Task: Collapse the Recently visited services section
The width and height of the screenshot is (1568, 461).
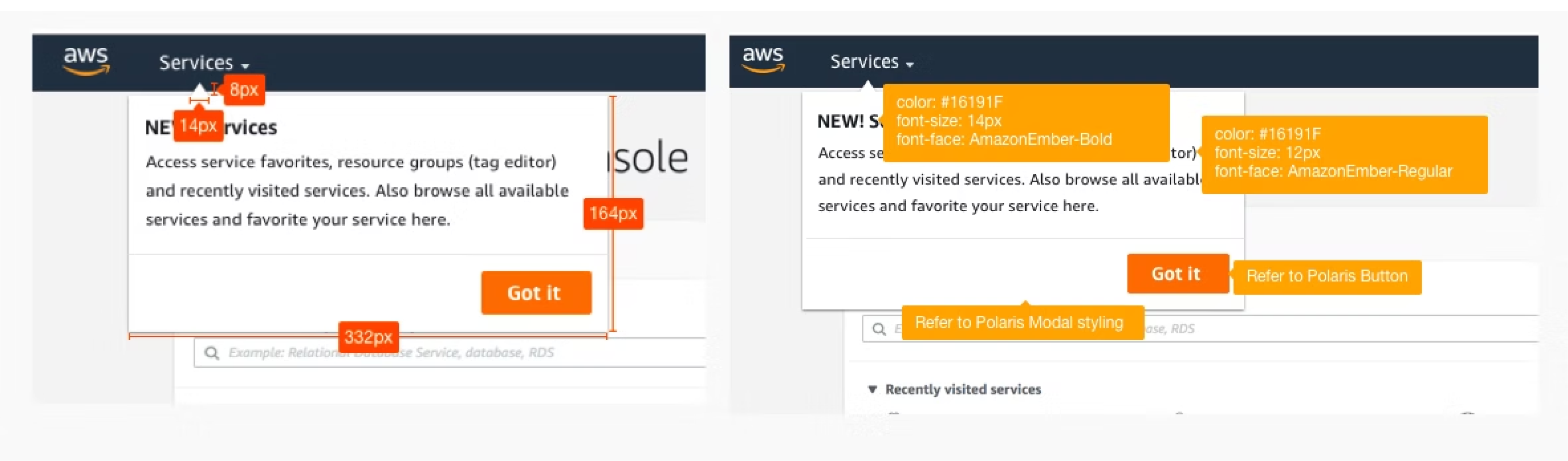Action: click(x=872, y=389)
